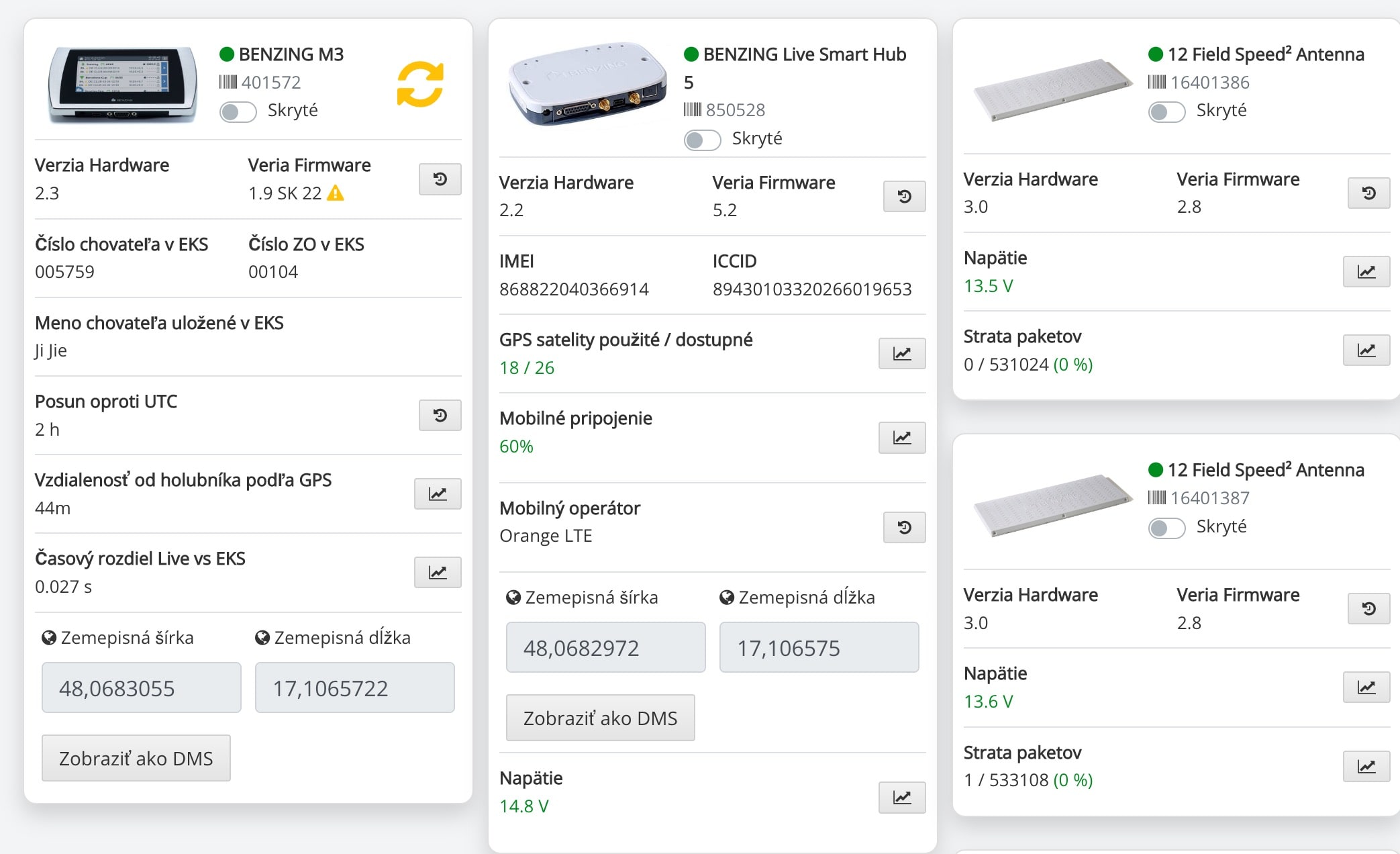
Task: Click the barcode icon next to 16401386
Action: pos(1157,83)
